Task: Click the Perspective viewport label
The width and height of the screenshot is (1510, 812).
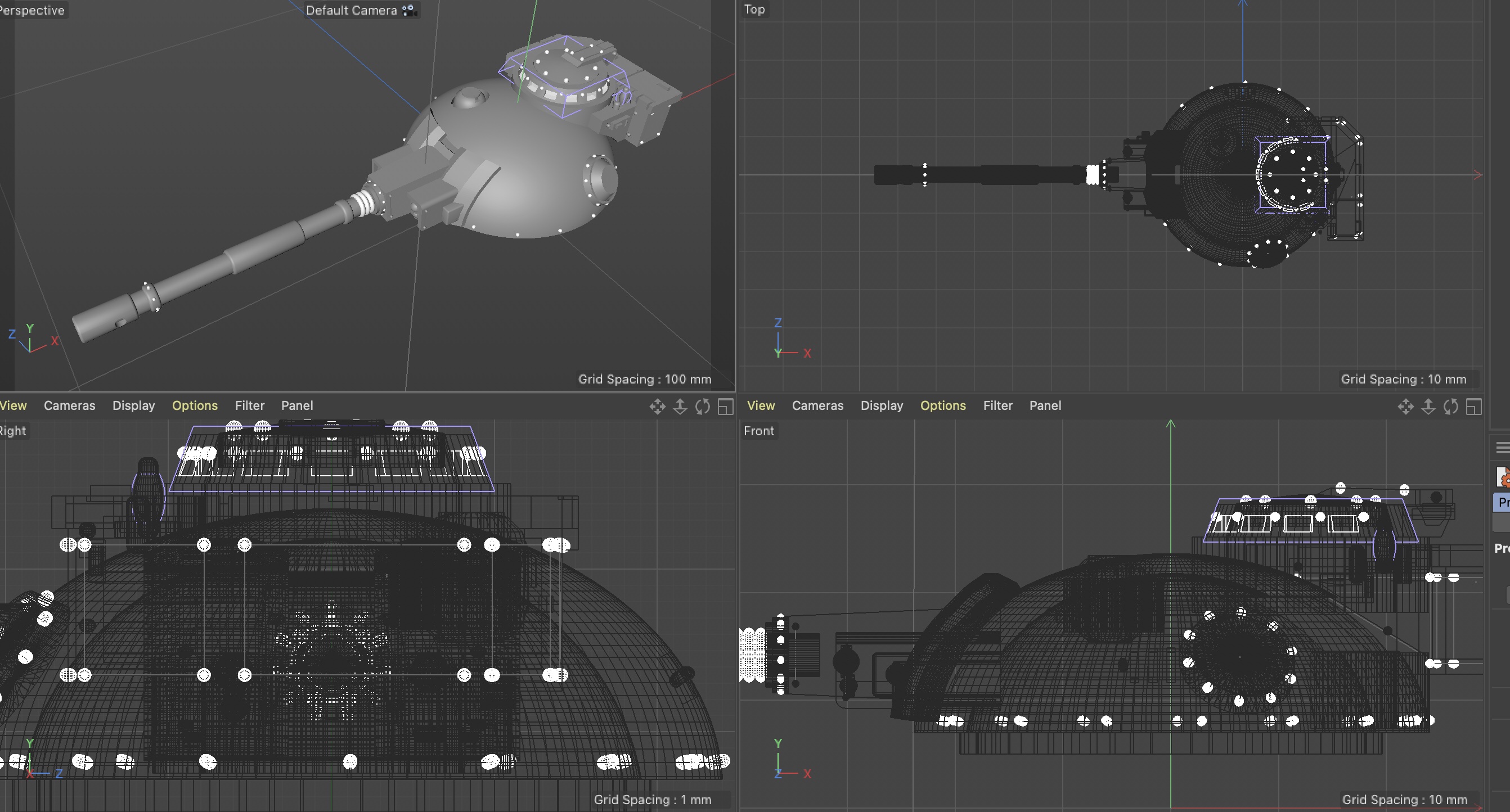Action: point(32,10)
